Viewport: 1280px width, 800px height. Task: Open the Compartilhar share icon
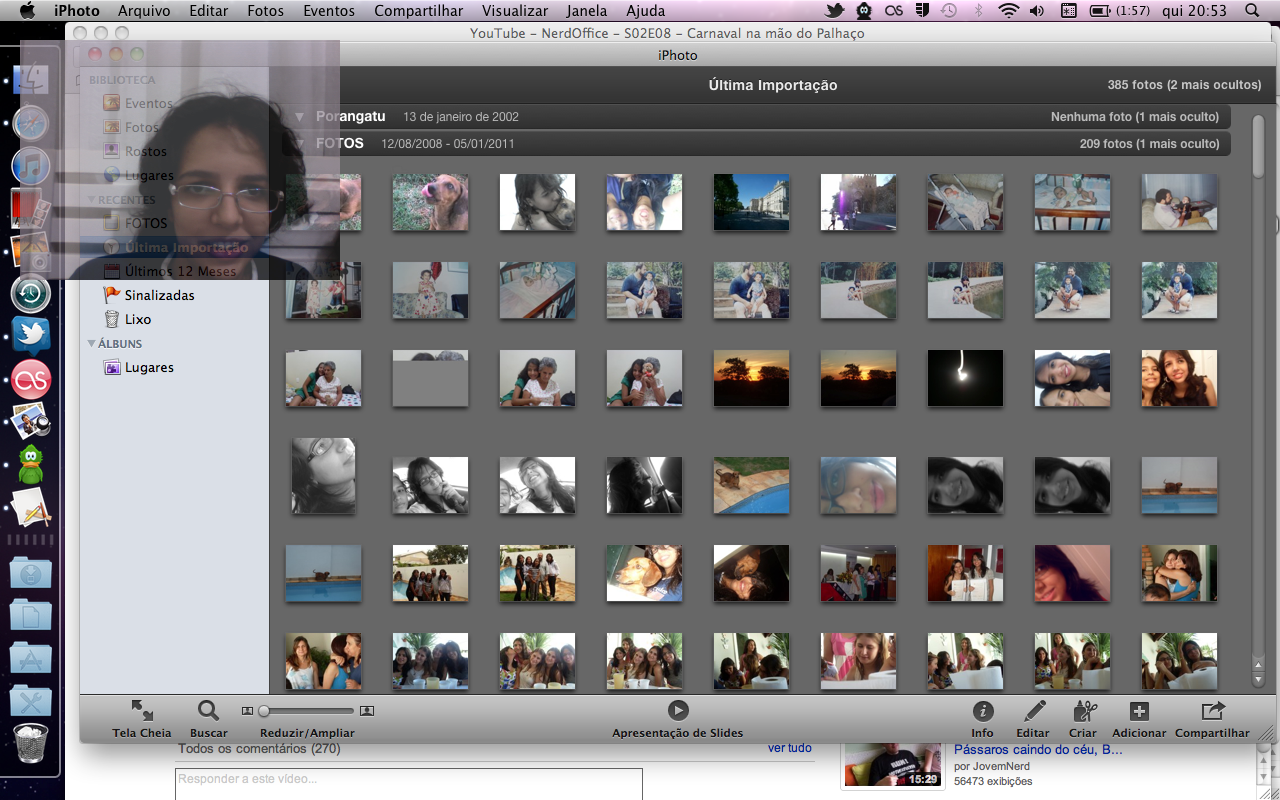point(1212,711)
